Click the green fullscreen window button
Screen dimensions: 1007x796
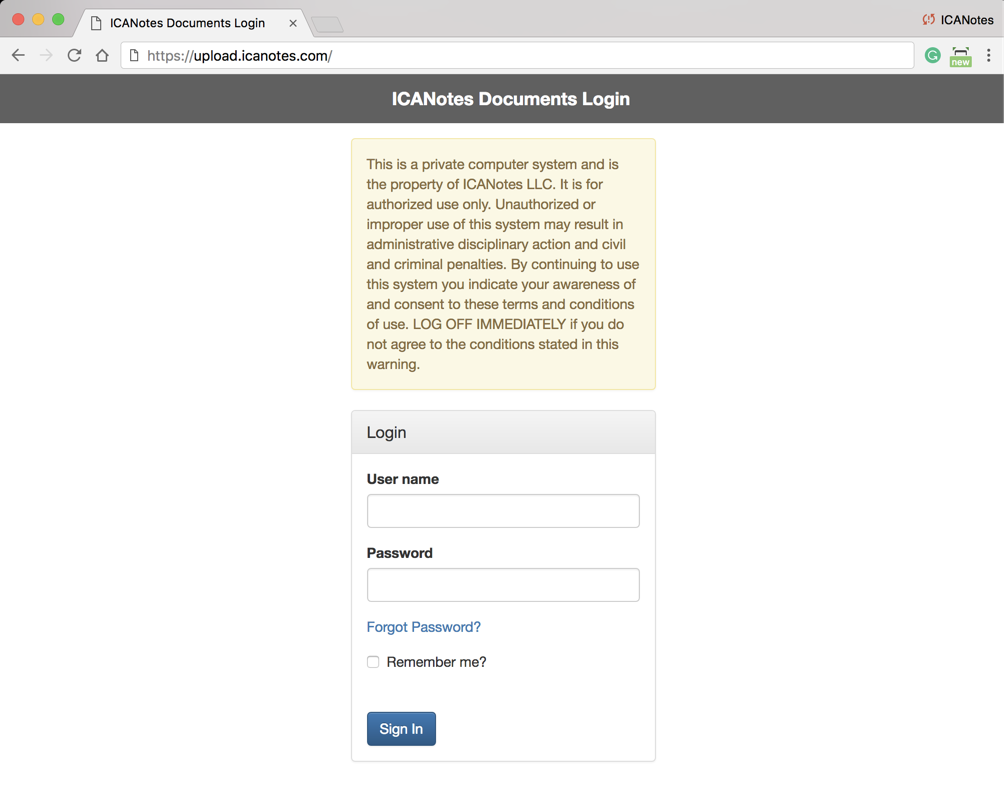pos(58,19)
